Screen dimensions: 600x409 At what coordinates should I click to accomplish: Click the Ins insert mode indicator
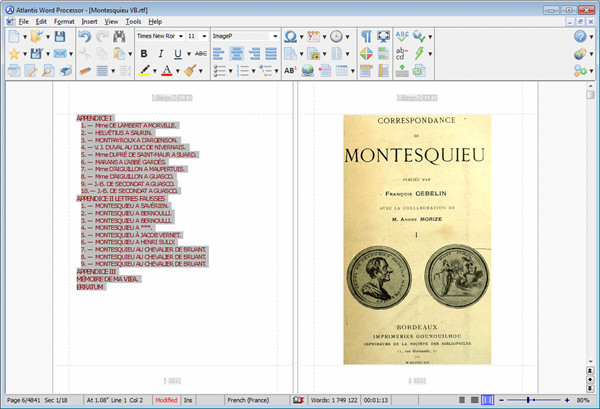[188, 400]
